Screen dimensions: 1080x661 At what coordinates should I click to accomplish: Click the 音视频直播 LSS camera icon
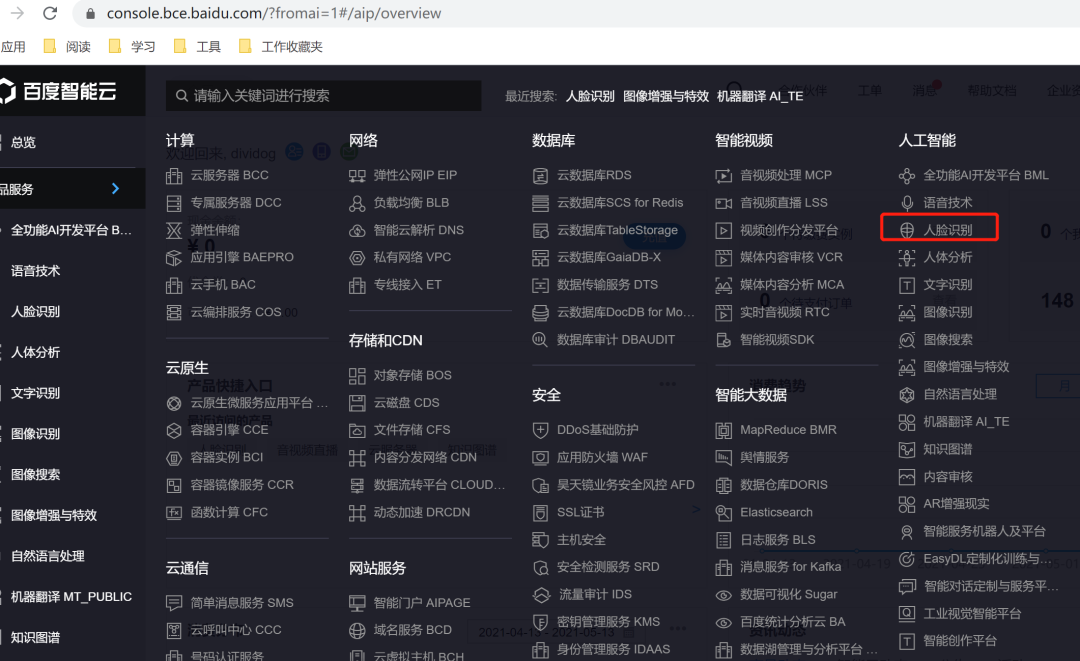coord(723,203)
